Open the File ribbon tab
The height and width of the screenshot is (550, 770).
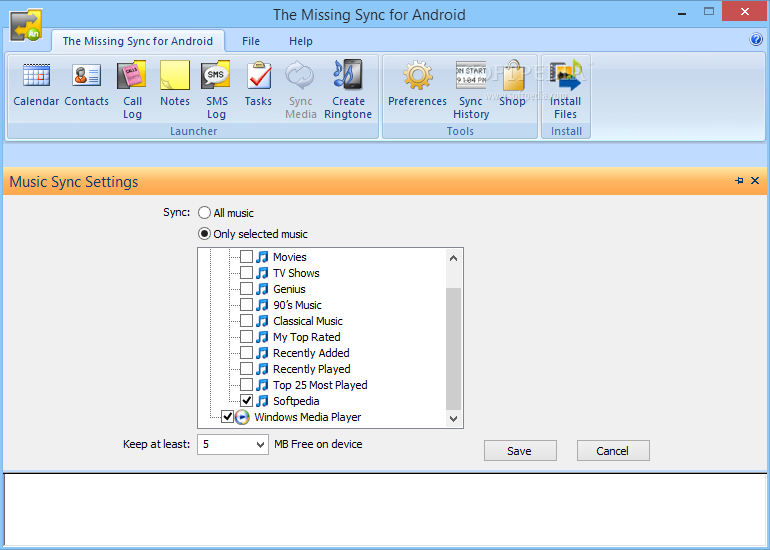pyautogui.click(x=251, y=41)
